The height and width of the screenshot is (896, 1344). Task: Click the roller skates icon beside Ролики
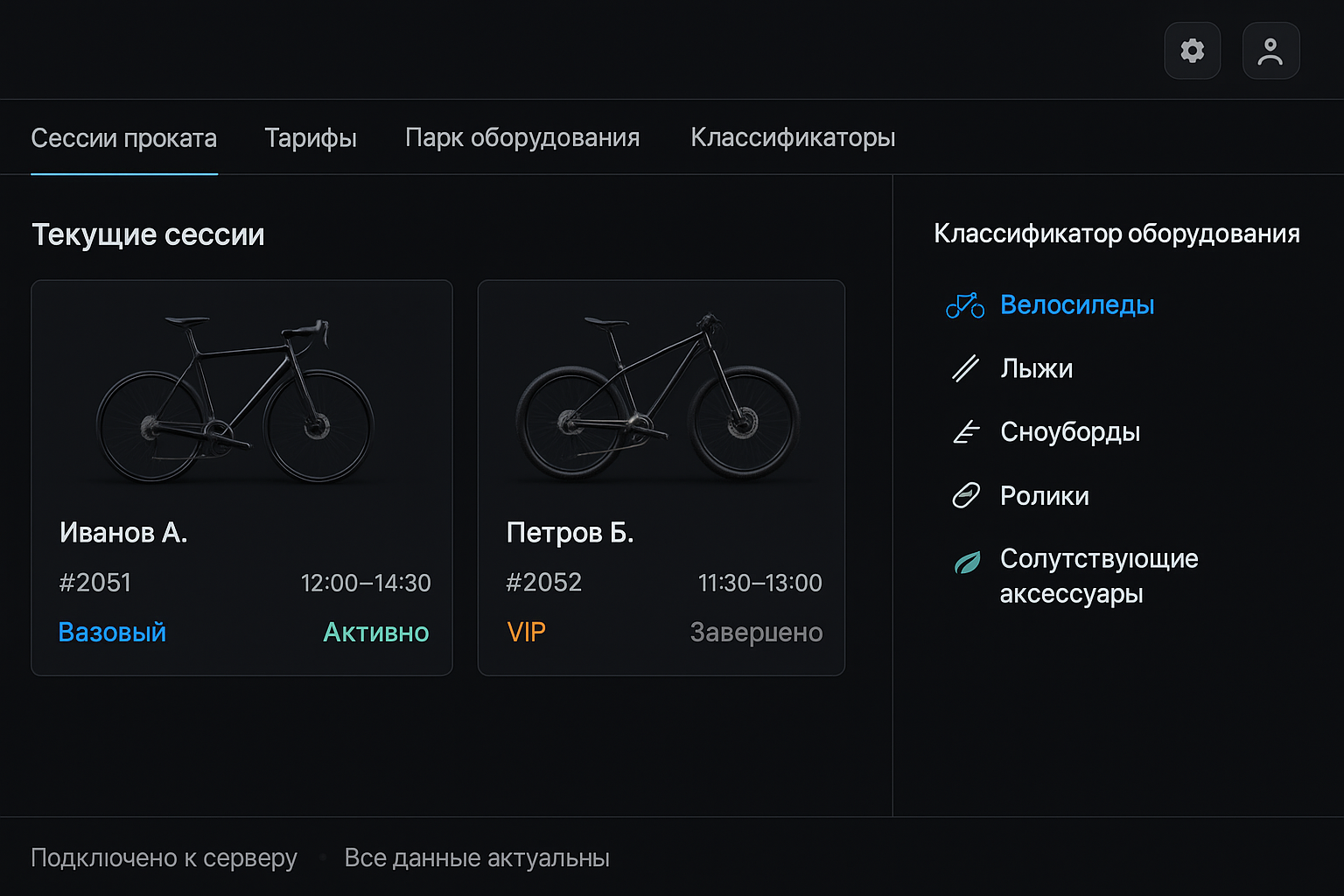[x=965, y=496]
